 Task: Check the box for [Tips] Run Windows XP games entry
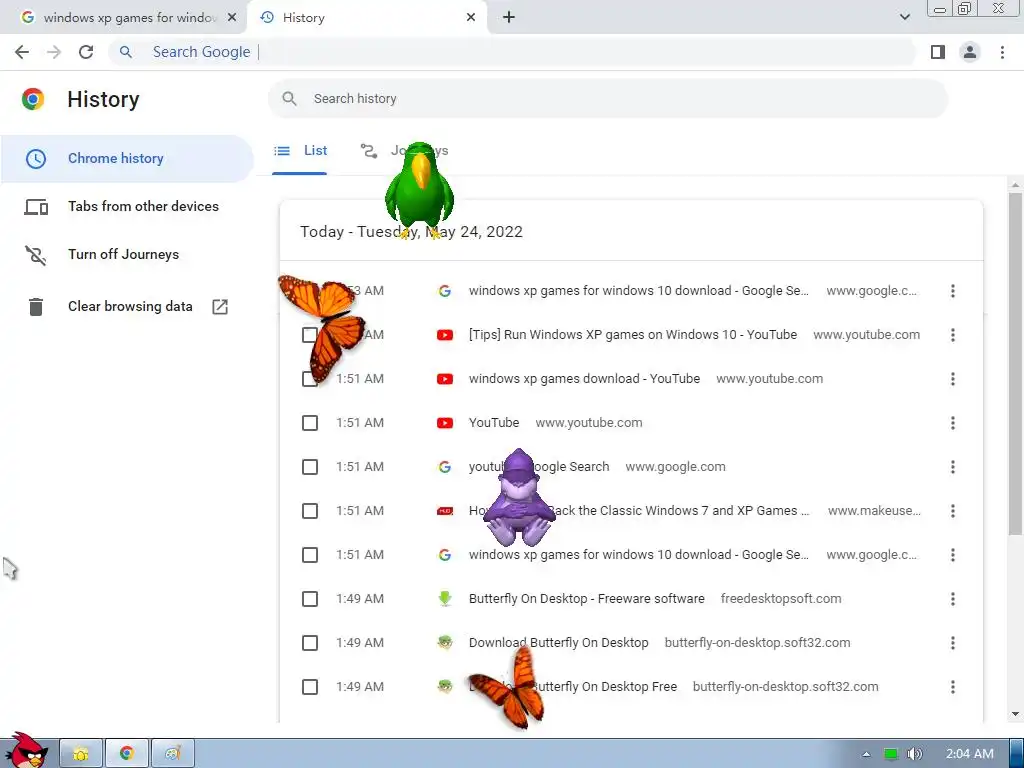310,335
